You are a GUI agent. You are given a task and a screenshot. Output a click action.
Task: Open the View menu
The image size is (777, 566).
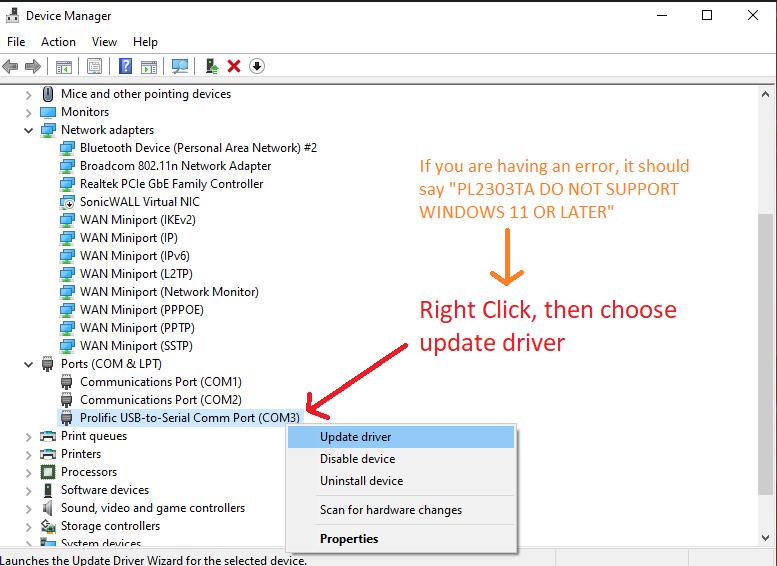tap(104, 42)
